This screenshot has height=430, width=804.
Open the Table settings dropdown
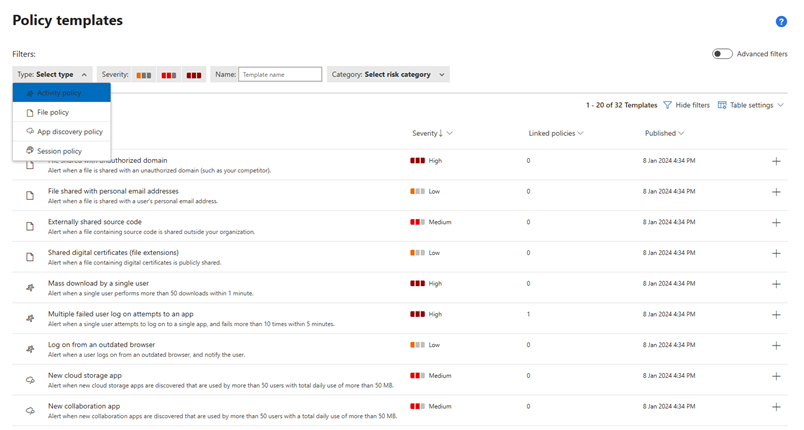point(751,105)
